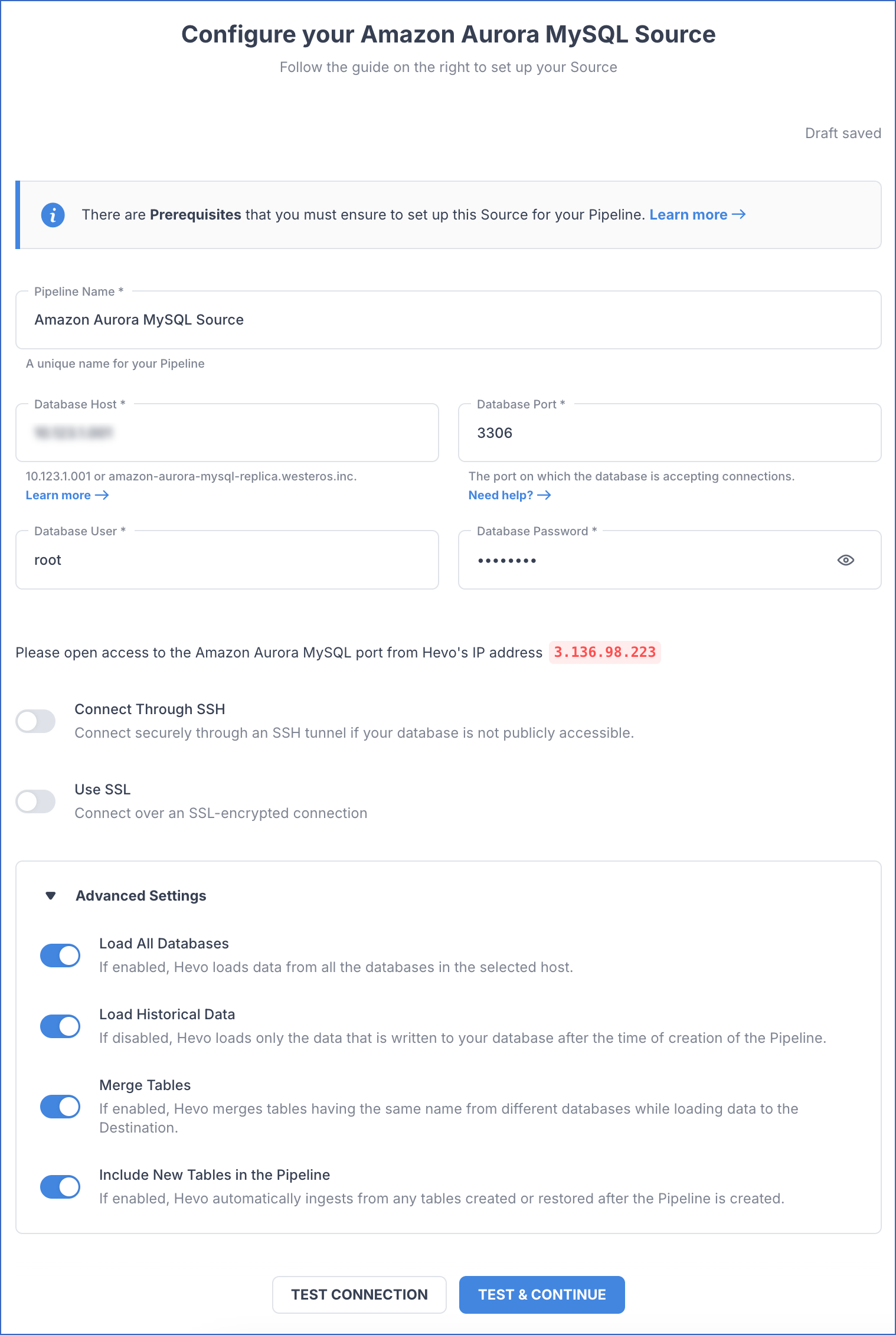Open Learn more under Database Host
The height and width of the screenshot is (1335, 896).
pyautogui.click(x=67, y=495)
